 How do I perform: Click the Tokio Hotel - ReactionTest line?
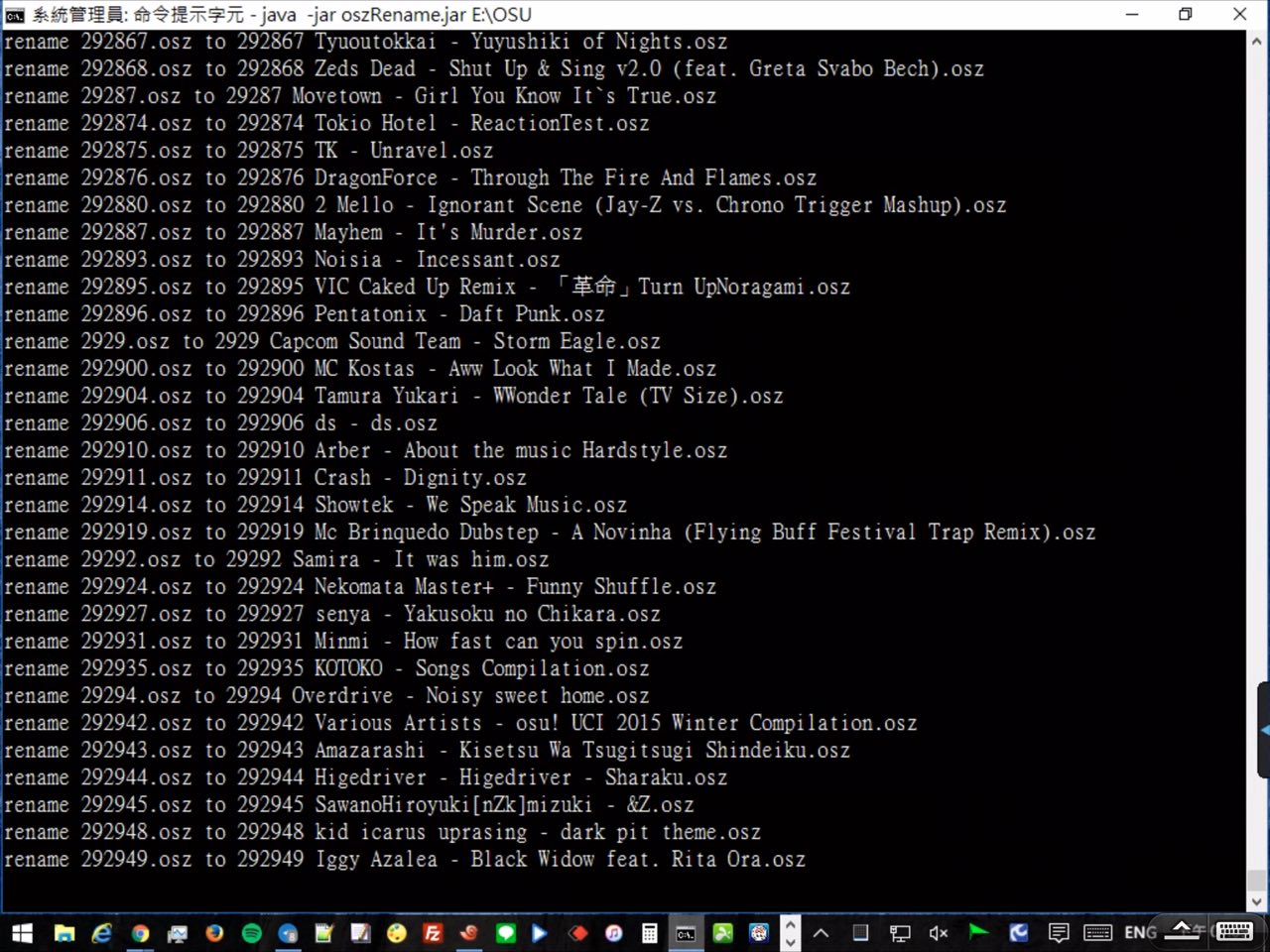327,124
